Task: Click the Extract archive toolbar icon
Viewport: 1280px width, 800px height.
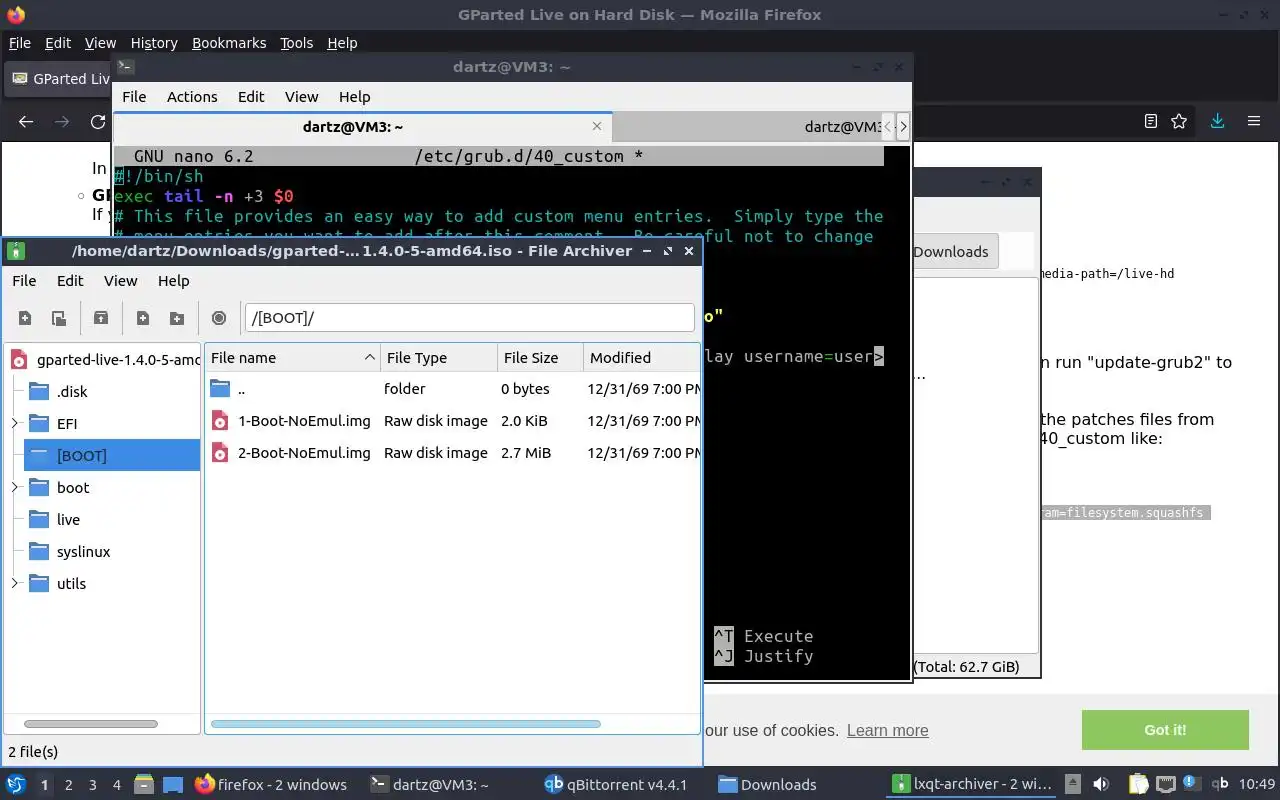Action: (x=101, y=318)
